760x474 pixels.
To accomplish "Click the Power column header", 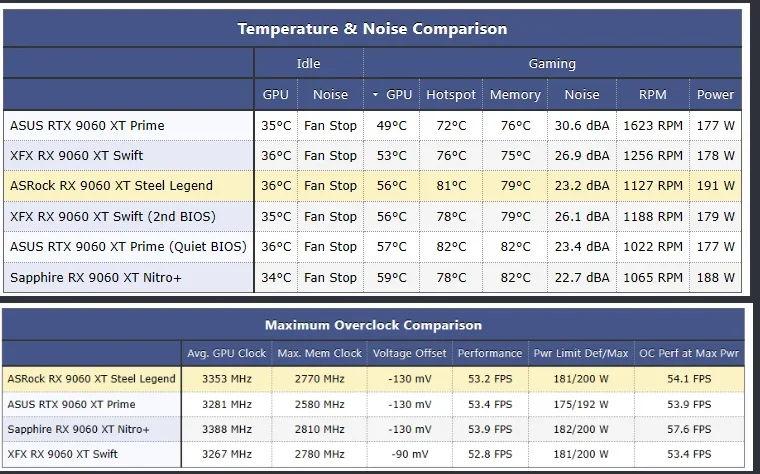I will tap(715, 95).
